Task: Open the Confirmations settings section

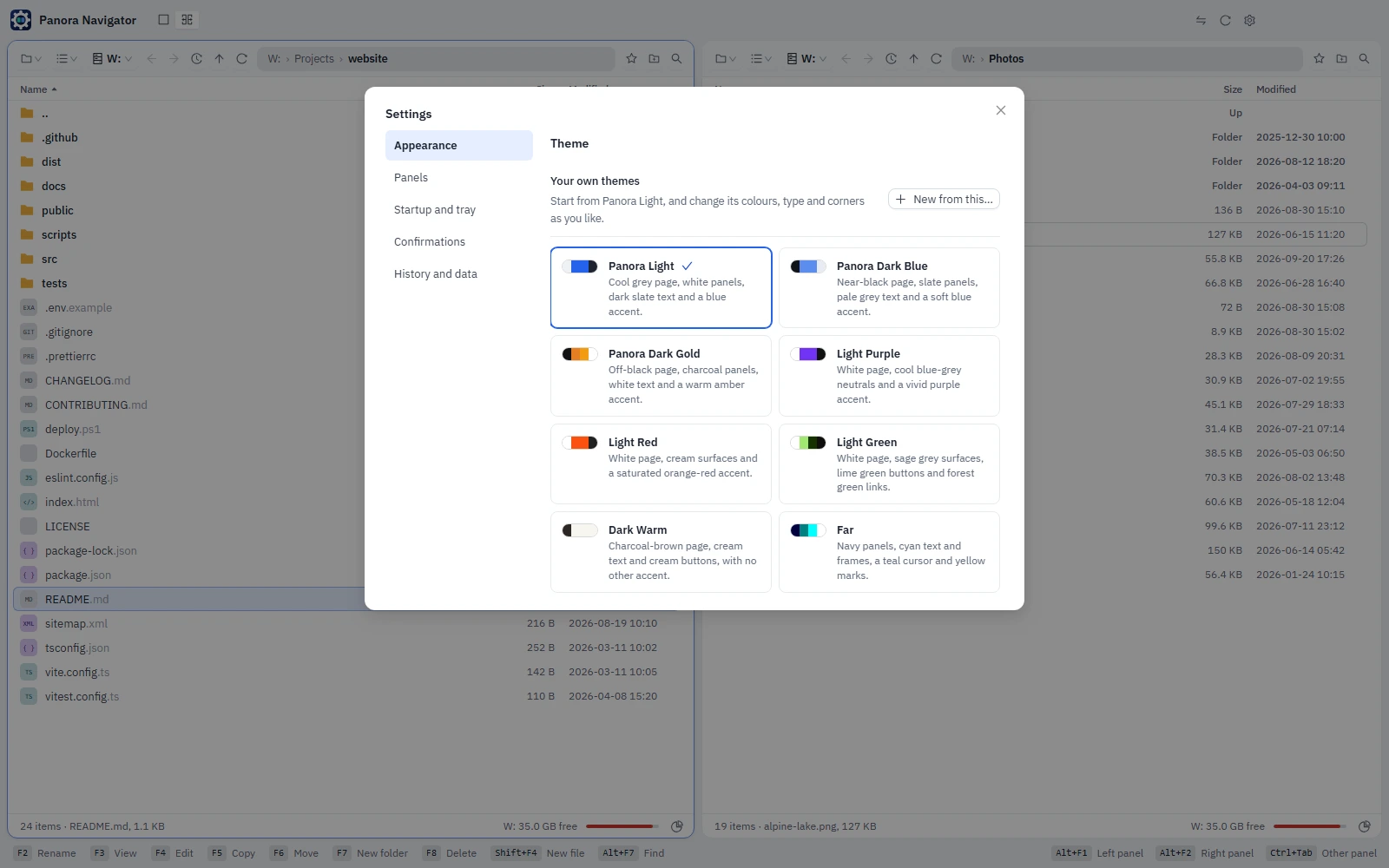Action: click(x=459, y=241)
